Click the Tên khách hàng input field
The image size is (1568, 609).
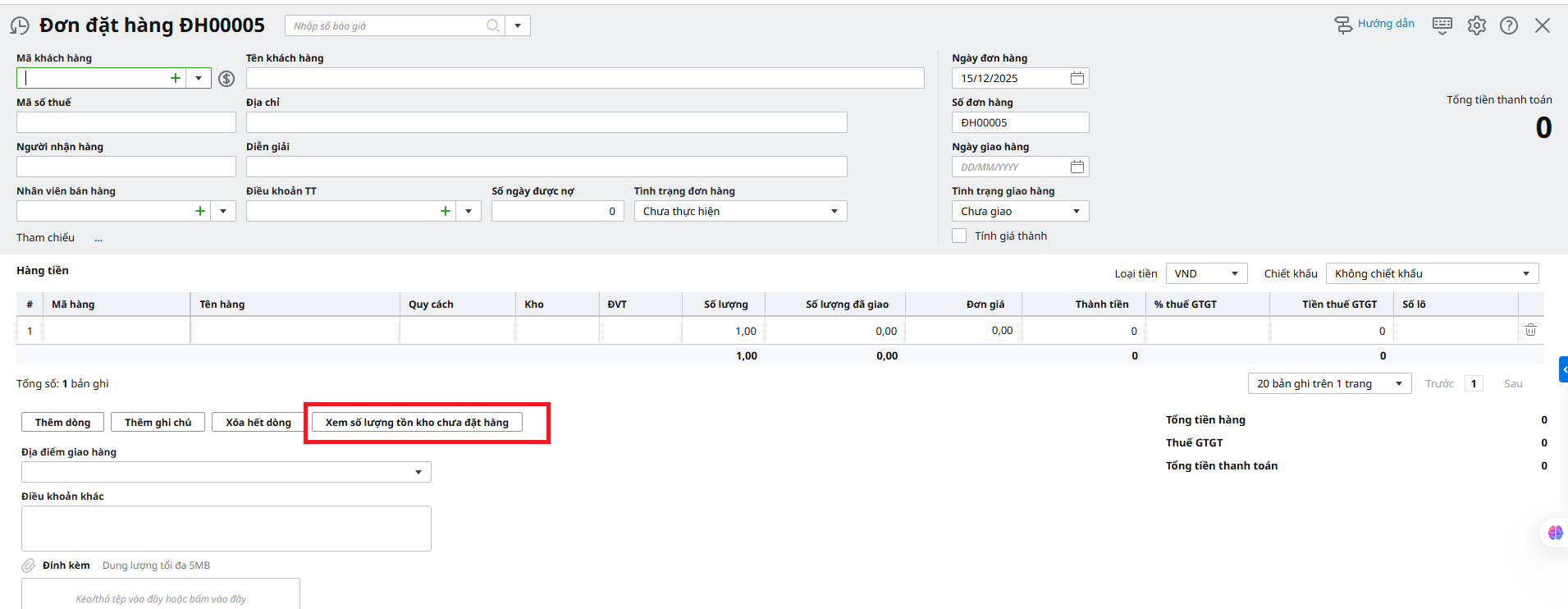(585, 78)
